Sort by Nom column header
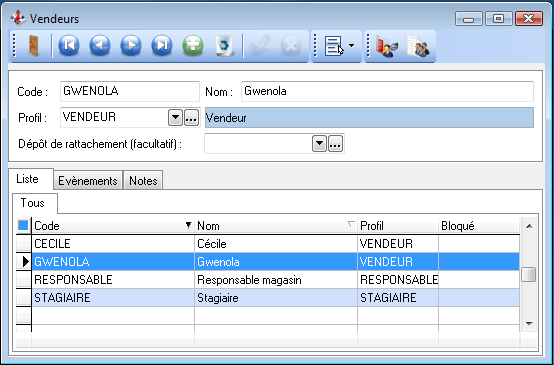554x365 pixels. [276, 226]
